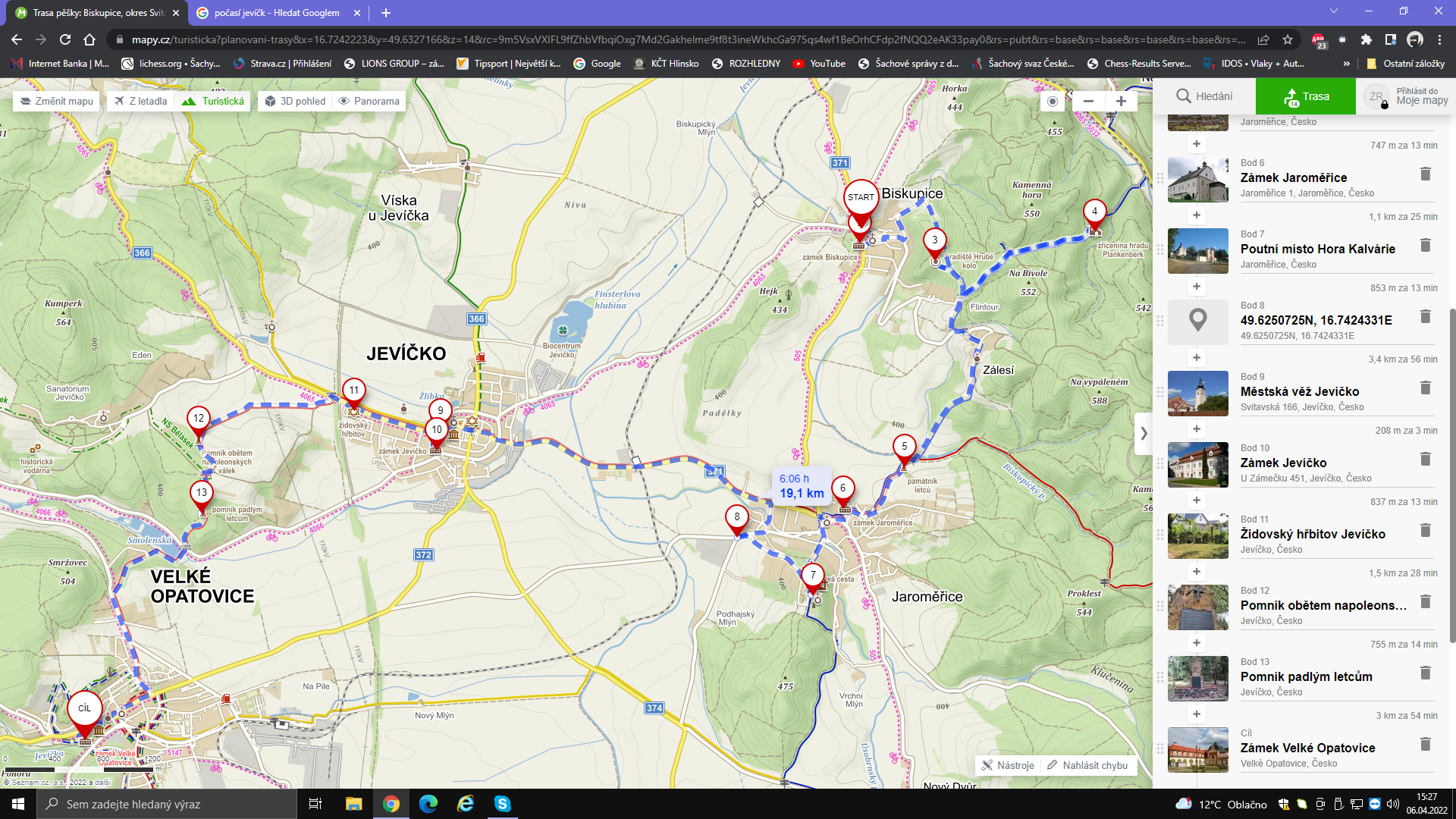This screenshot has height=819, width=1456.
Task: Remove Bod 9 Městská věž Jevíčko waypoint
Action: (x=1425, y=388)
